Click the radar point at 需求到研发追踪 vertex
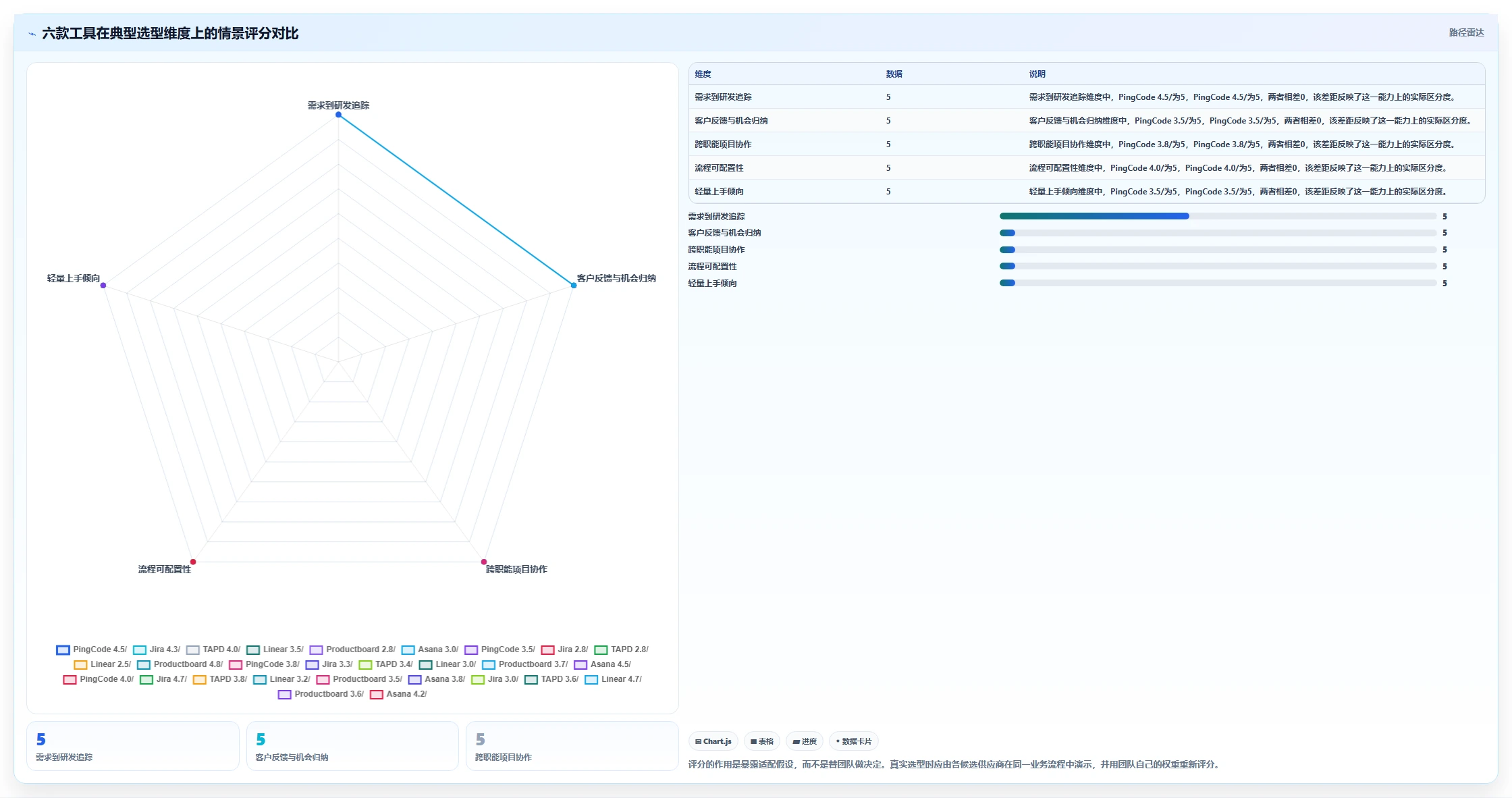1512x798 pixels. [339, 115]
